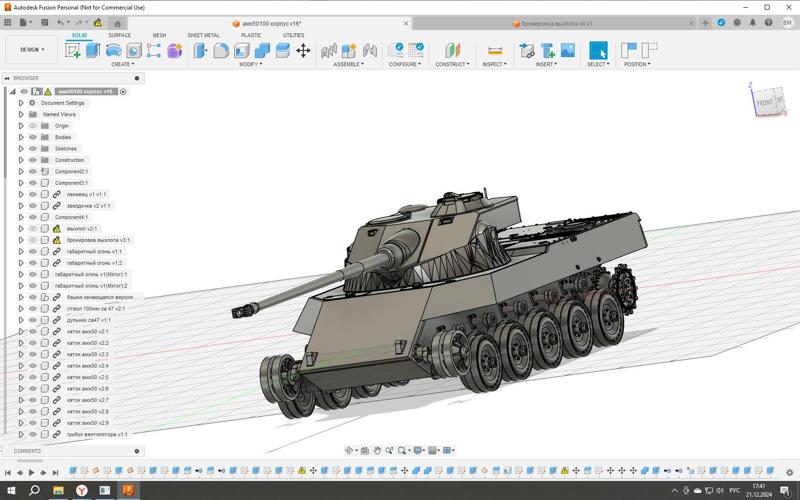Screen dimensions: 800x500
Task: Play the timeline
Action: (x=32, y=472)
